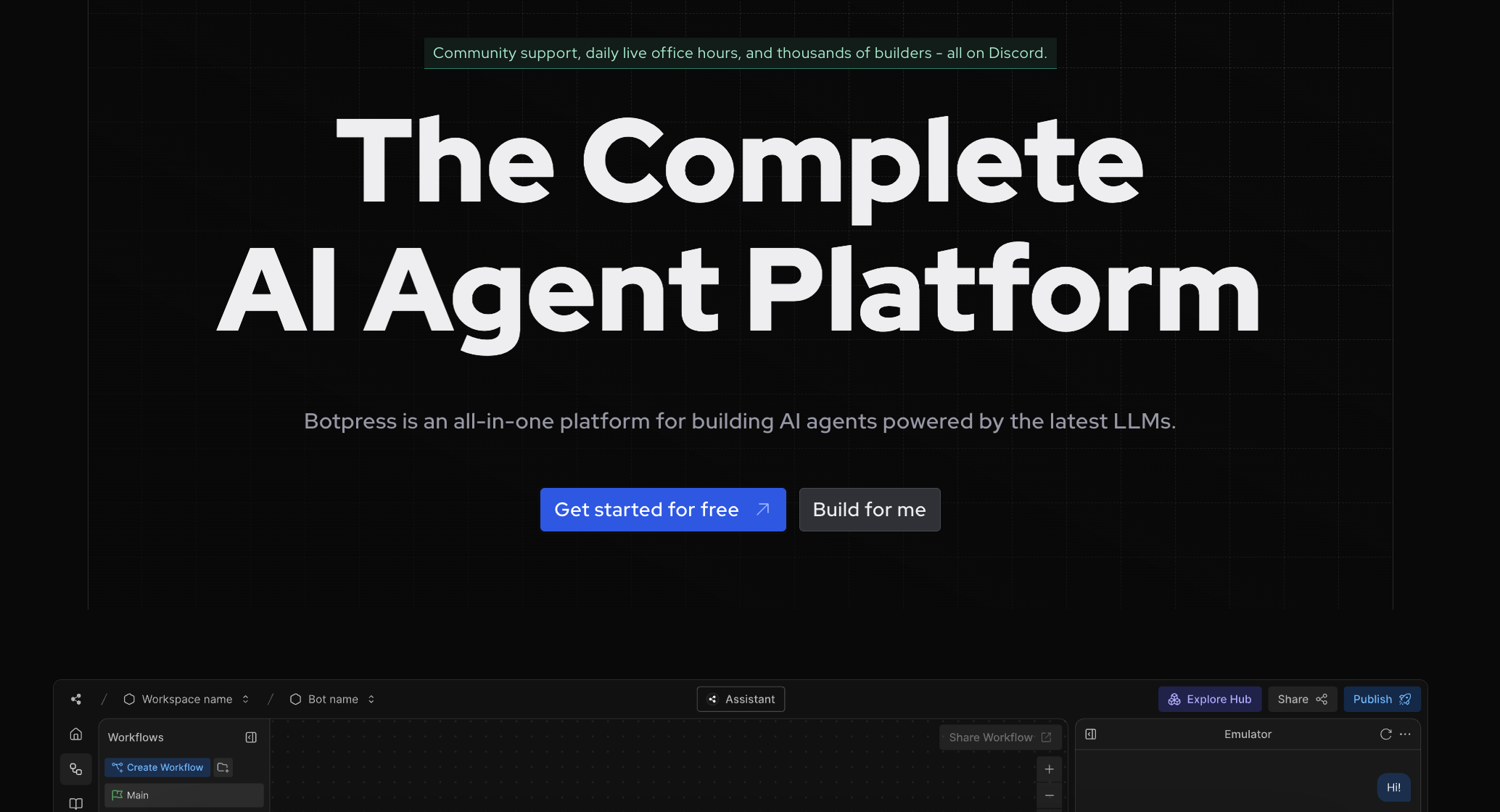Restart the Emulator with the refresh icon
The width and height of the screenshot is (1500, 812).
pyautogui.click(x=1385, y=734)
